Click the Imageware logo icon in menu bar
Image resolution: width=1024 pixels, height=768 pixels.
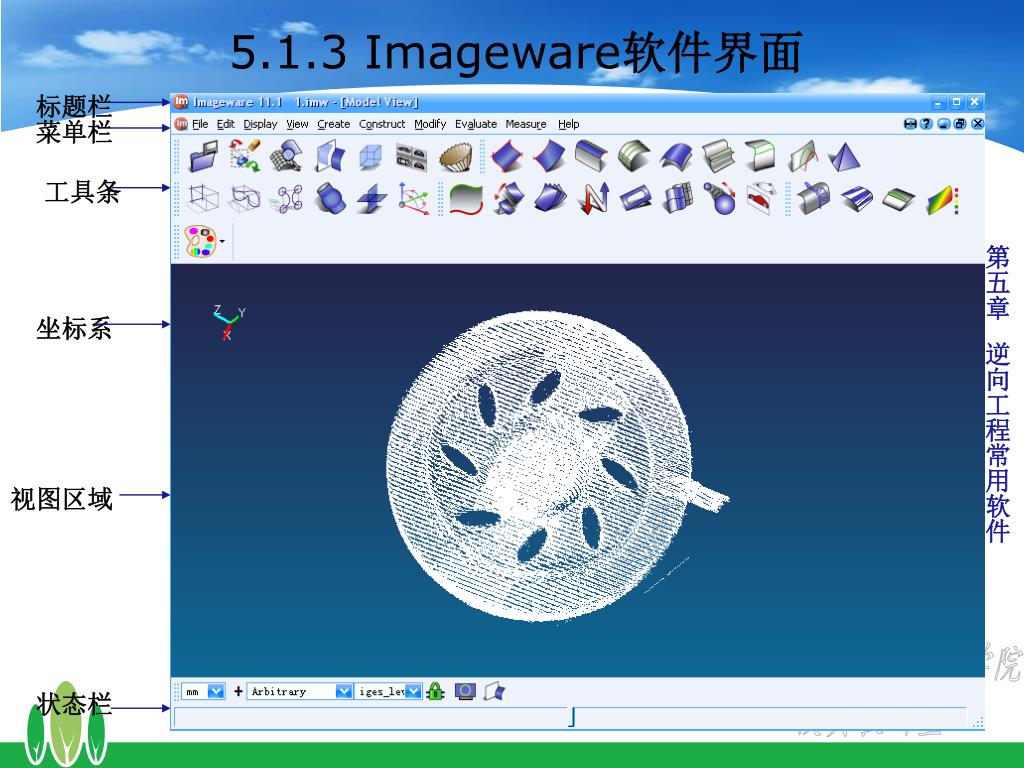(x=181, y=123)
